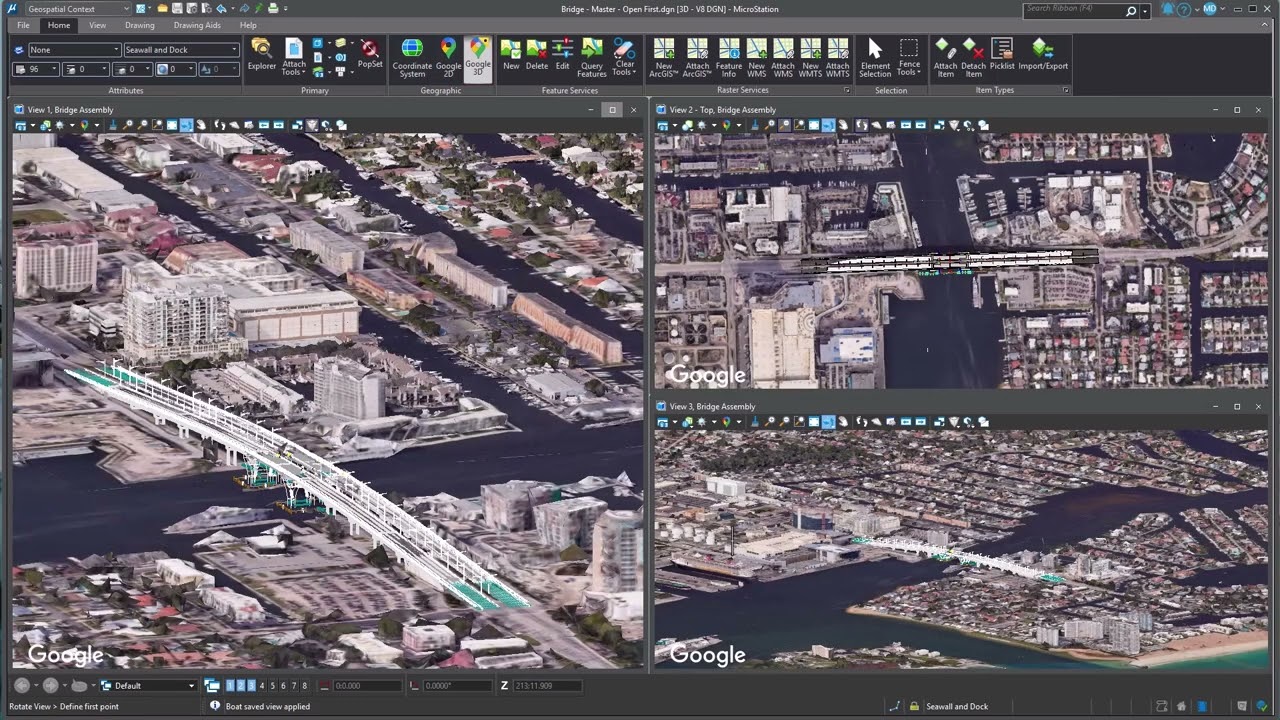
Task: Switch to the Help ribbon tab
Action: 248,25
